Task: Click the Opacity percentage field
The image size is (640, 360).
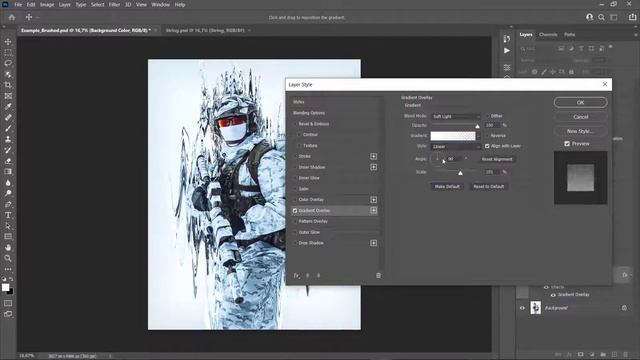Action: tap(491, 125)
